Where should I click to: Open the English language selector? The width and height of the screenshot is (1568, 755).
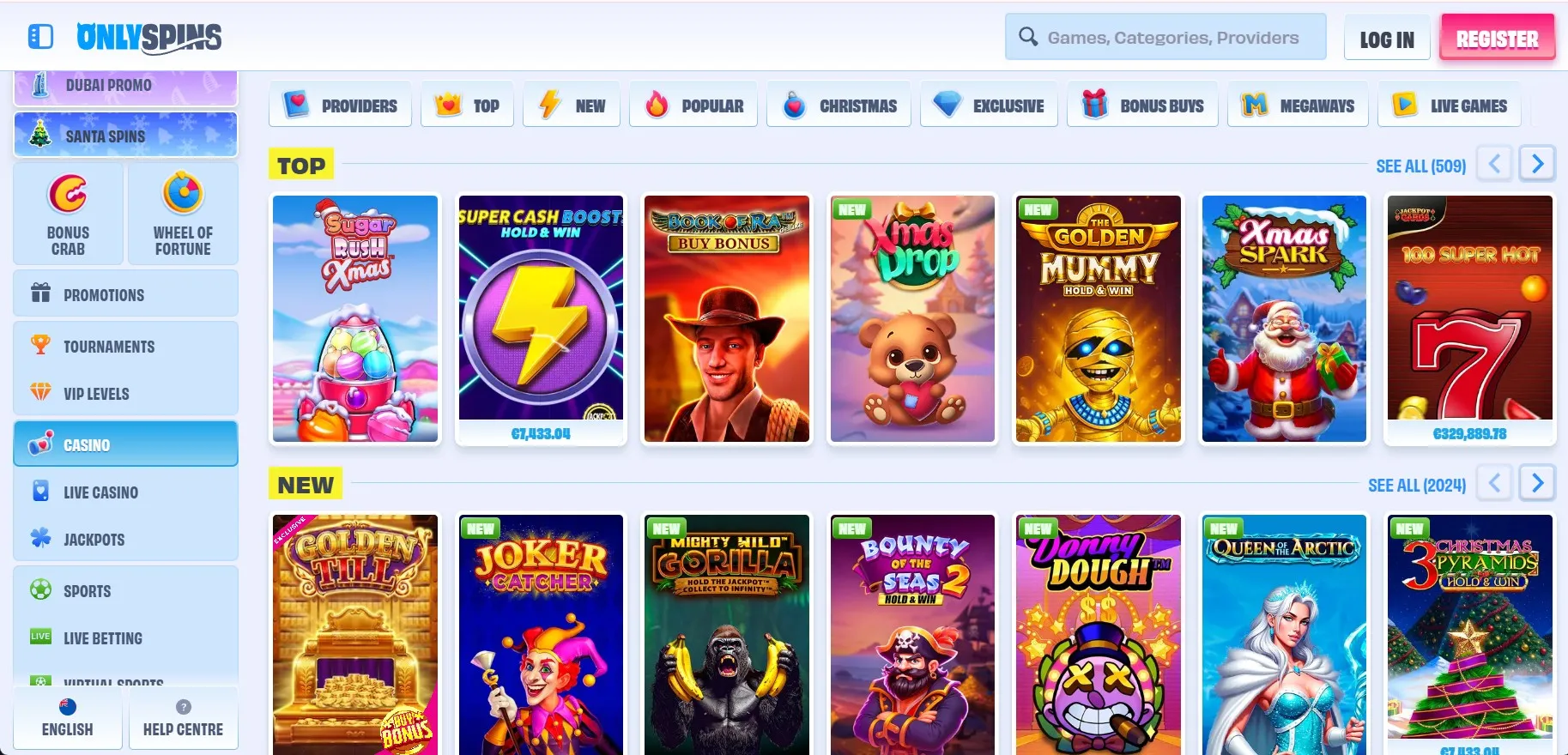point(68,718)
